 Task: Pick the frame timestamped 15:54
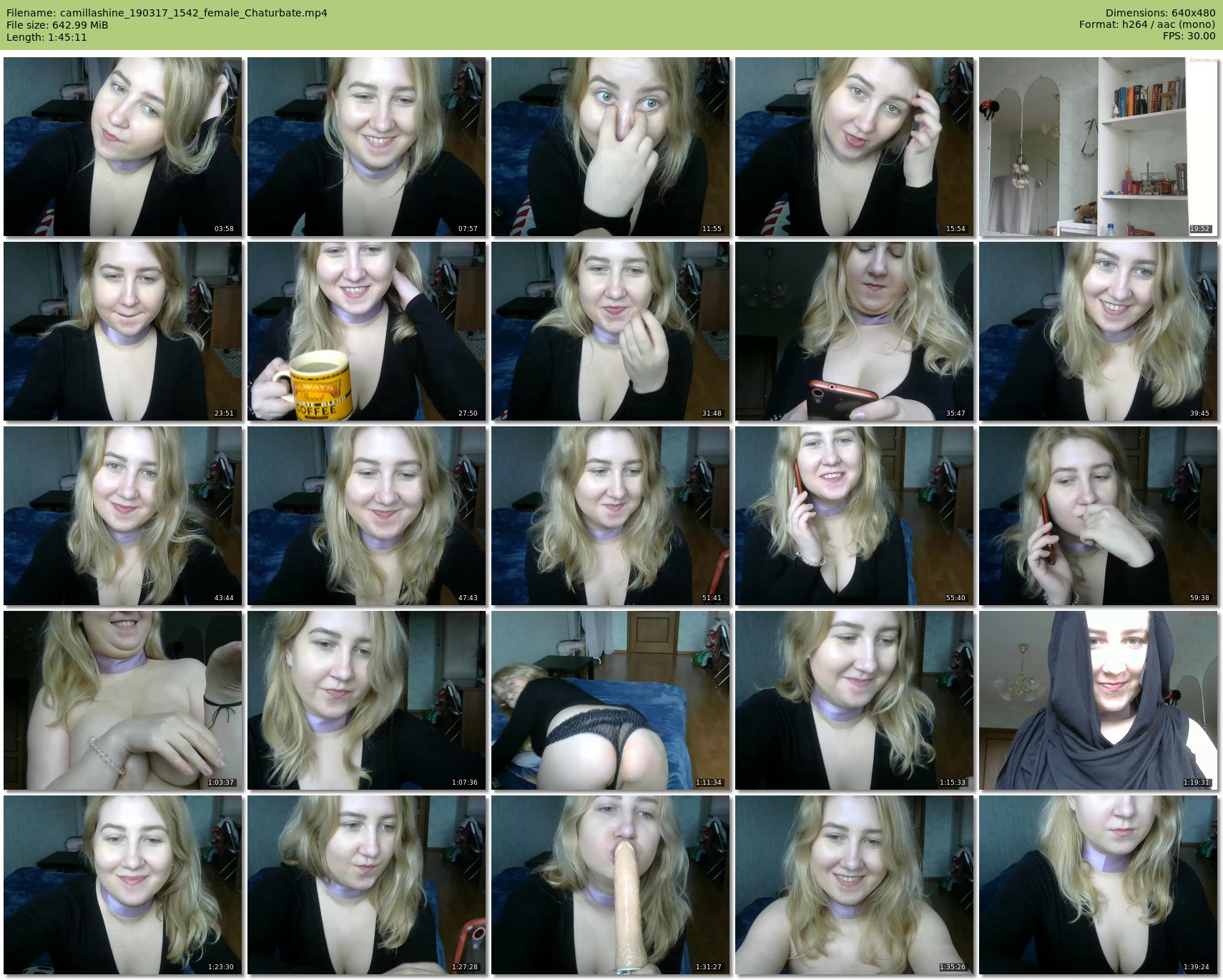855,147
